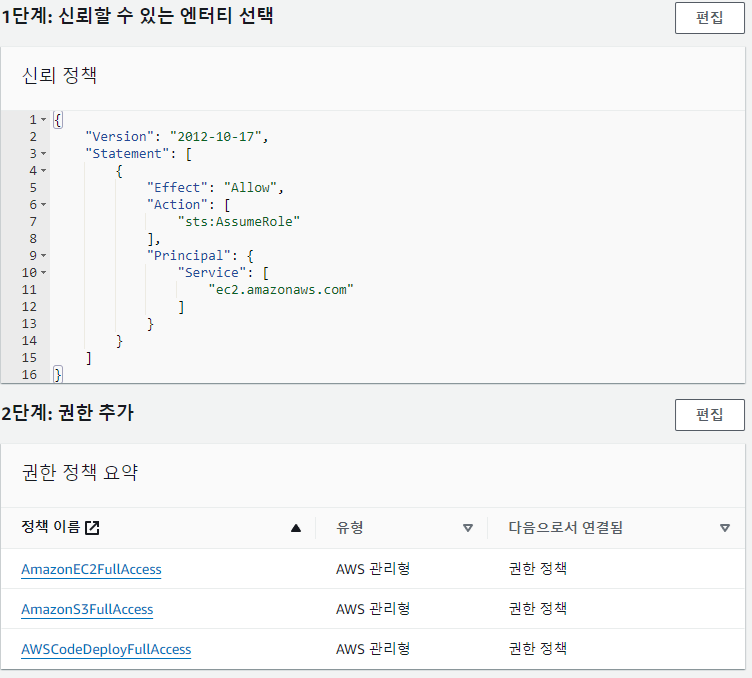
Task: Click AWS 관리형 in the AmazonEC2FullAccess row
Action: click(373, 569)
